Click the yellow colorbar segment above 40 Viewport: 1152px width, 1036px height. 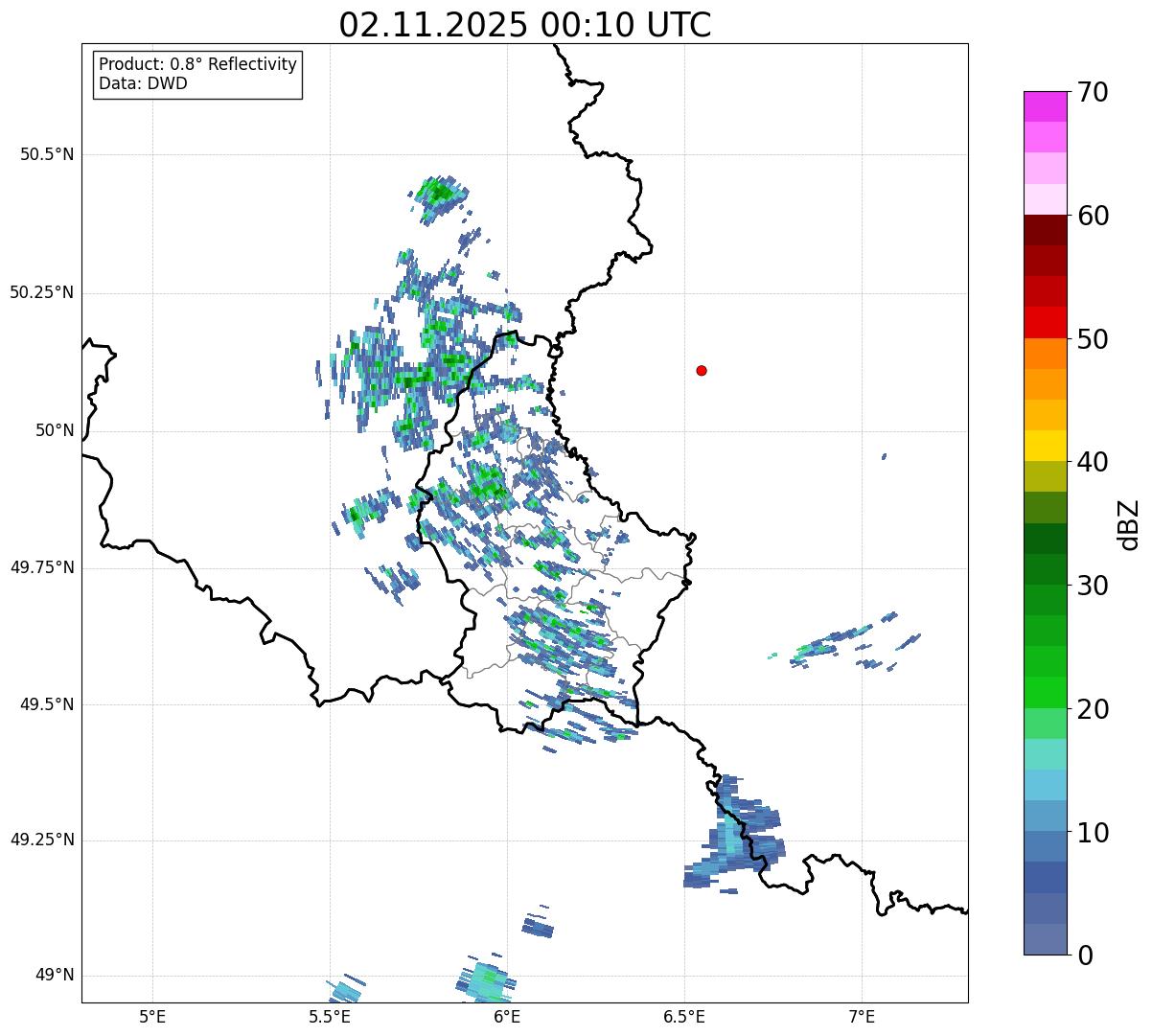click(1045, 446)
